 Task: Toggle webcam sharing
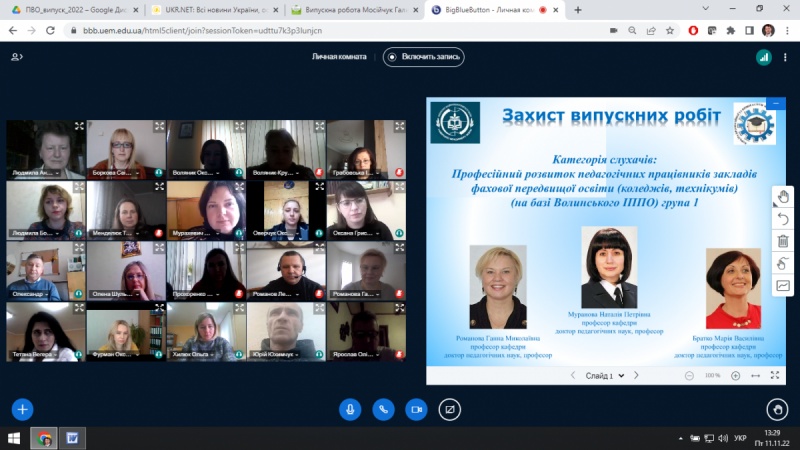tap(416, 409)
